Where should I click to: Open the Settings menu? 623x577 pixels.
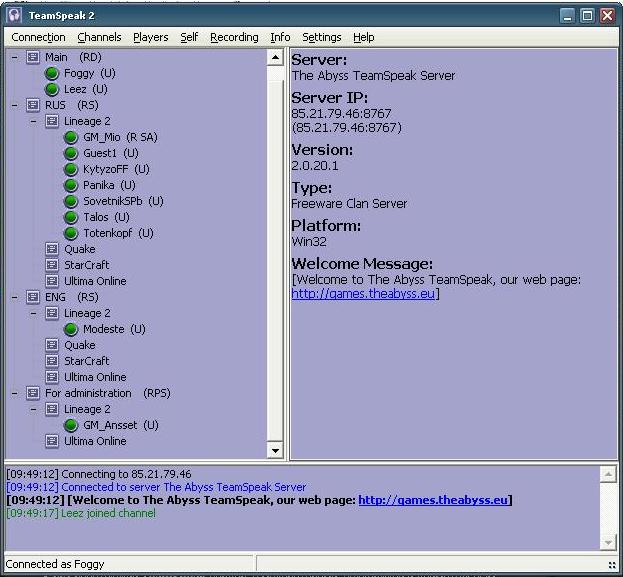(x=322, y=37)
